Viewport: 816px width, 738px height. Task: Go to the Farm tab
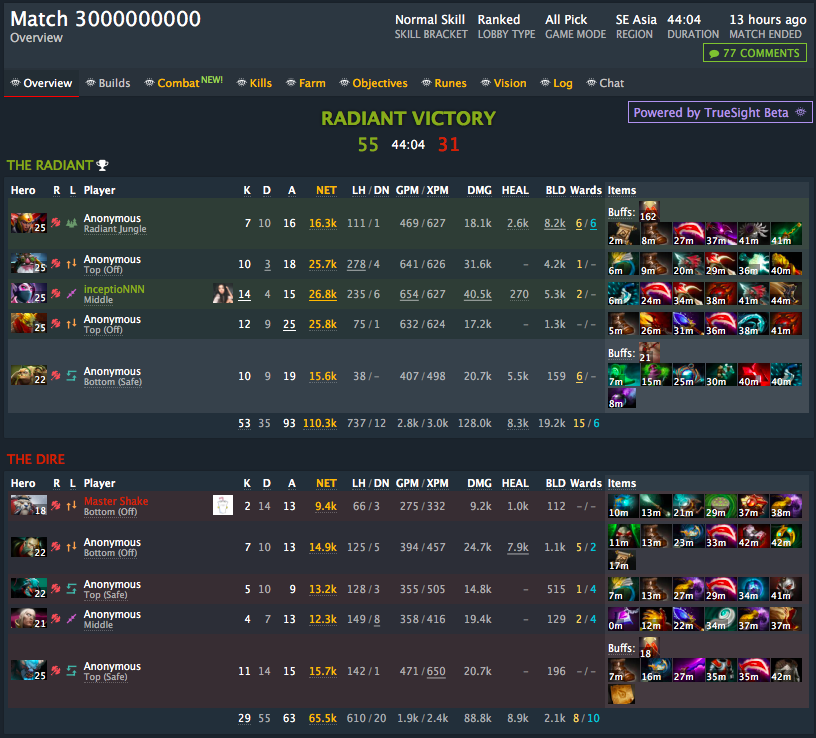pos(305,83)
